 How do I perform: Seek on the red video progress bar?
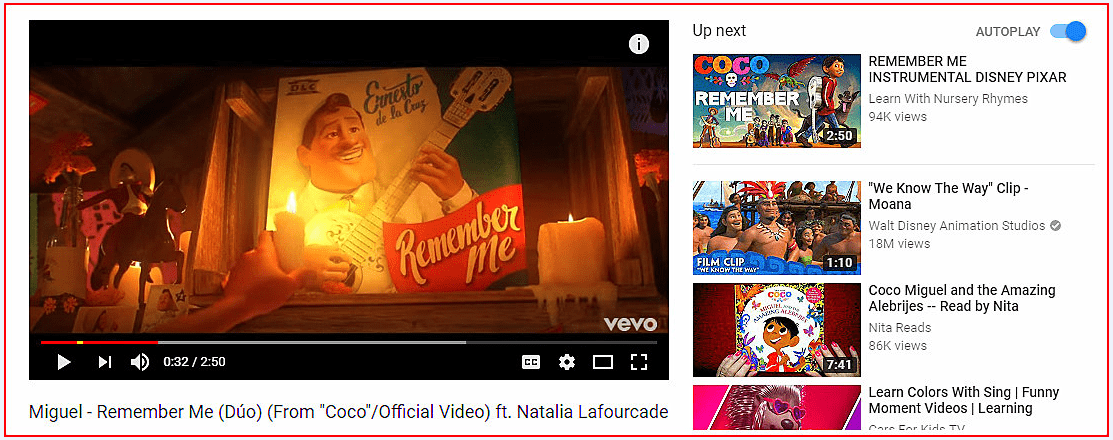(349, 342)
